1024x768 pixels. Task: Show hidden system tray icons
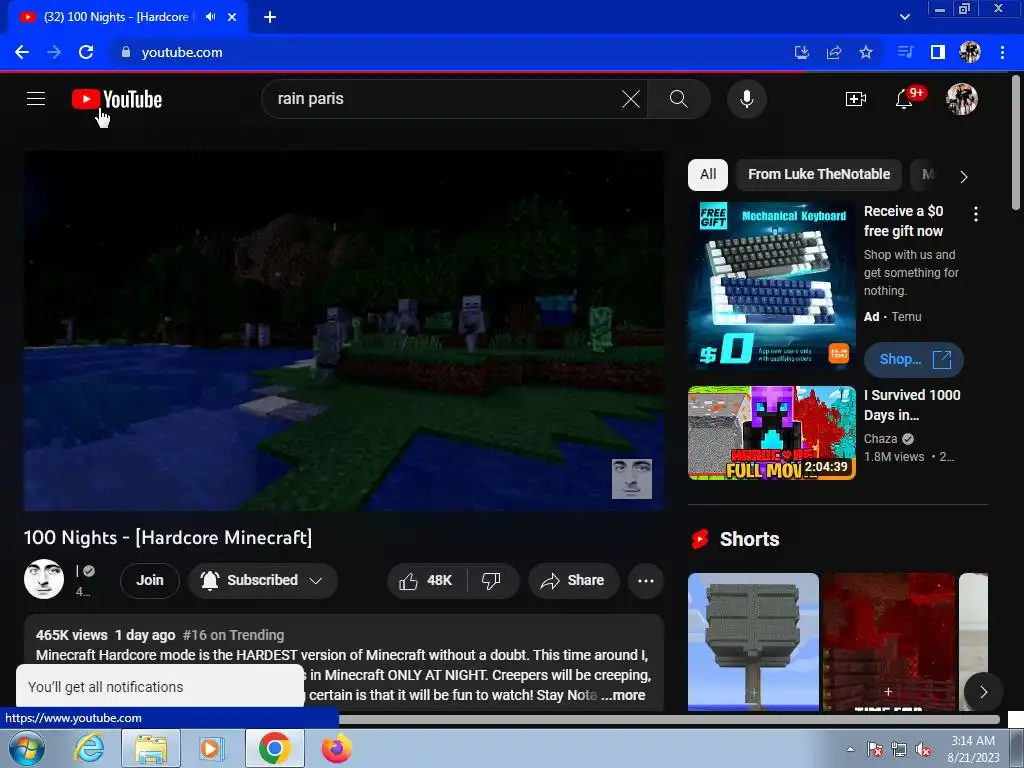(x=850, y=750)
